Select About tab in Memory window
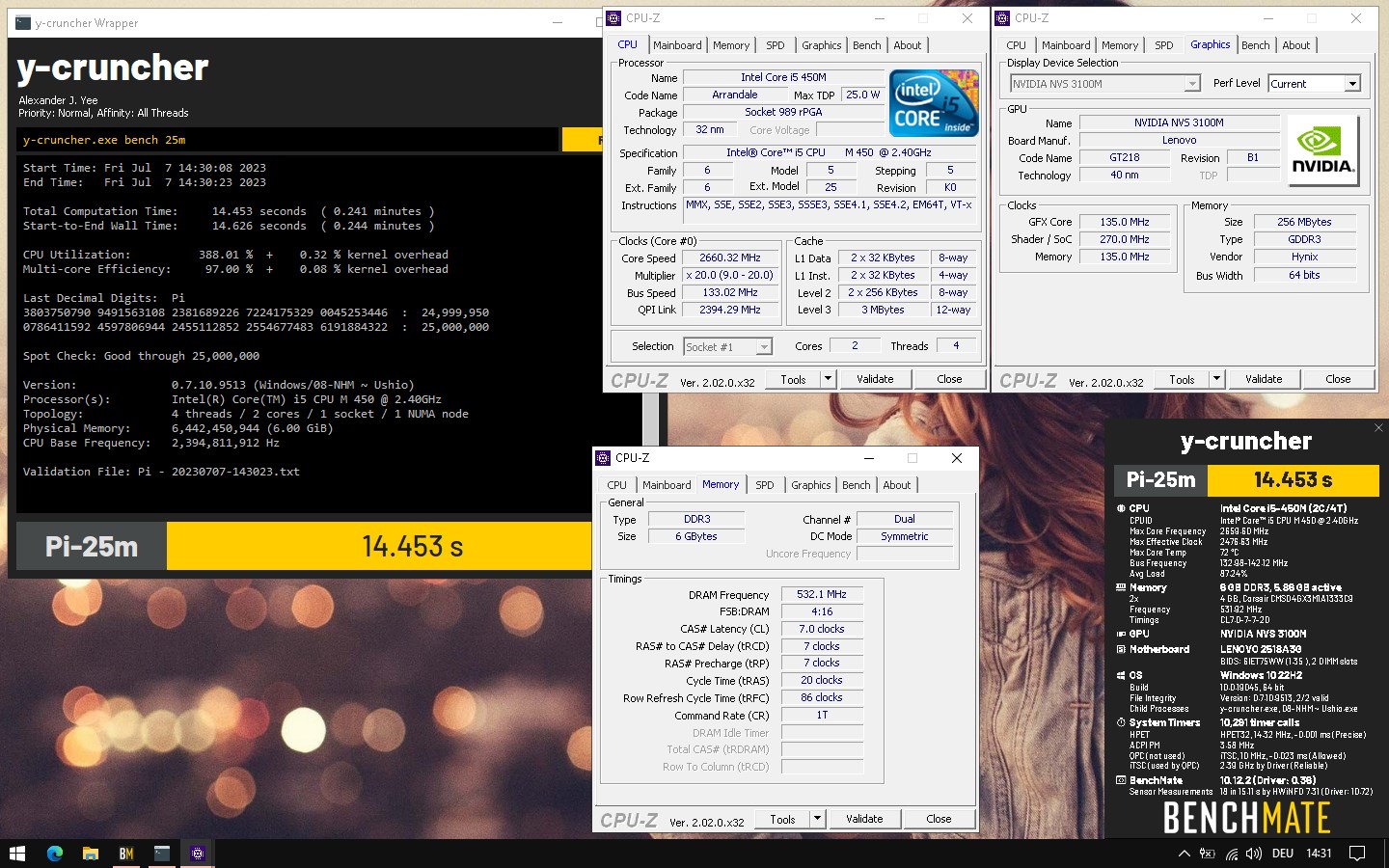1389x868 pixels. [896, 485]
